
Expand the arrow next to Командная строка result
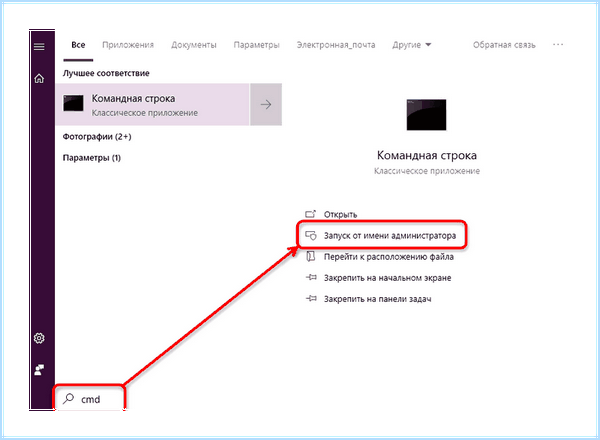pos(266,104)
